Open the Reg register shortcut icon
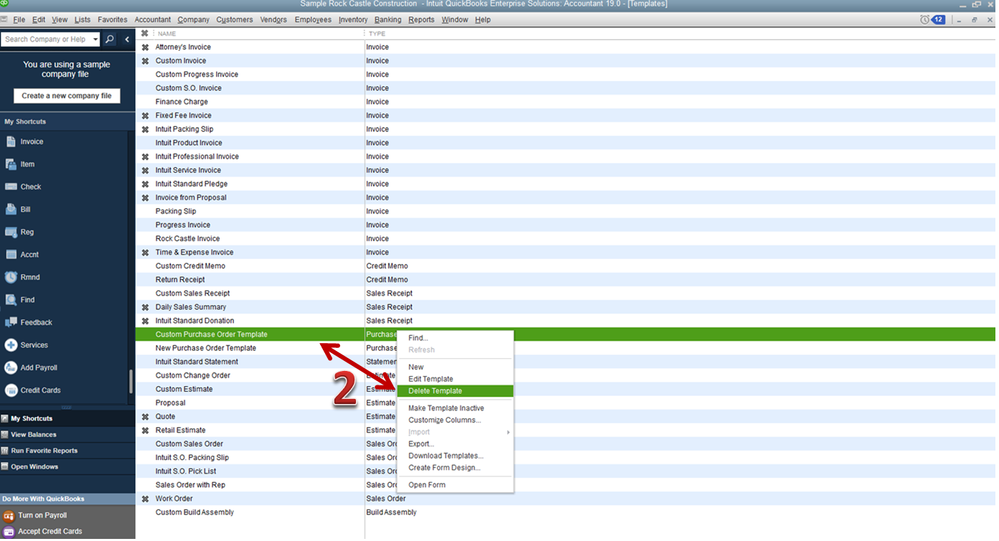This screenshot has height=541, width=999. 11,232
